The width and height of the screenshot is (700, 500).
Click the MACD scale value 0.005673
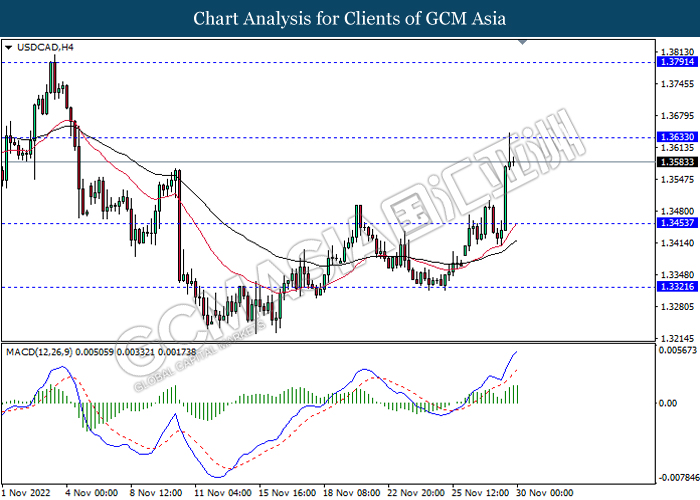pos(678,350)
